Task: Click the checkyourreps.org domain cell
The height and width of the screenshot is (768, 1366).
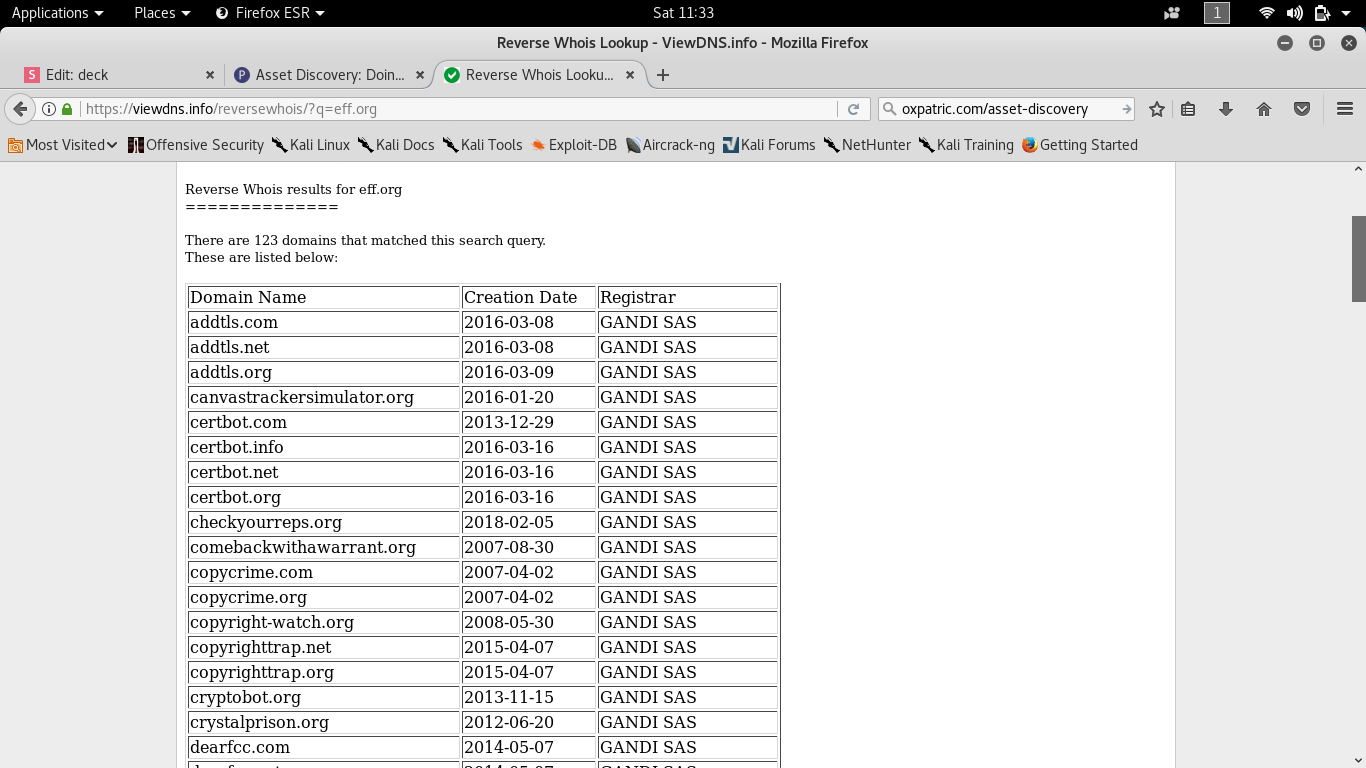Action: coord(323,523)
